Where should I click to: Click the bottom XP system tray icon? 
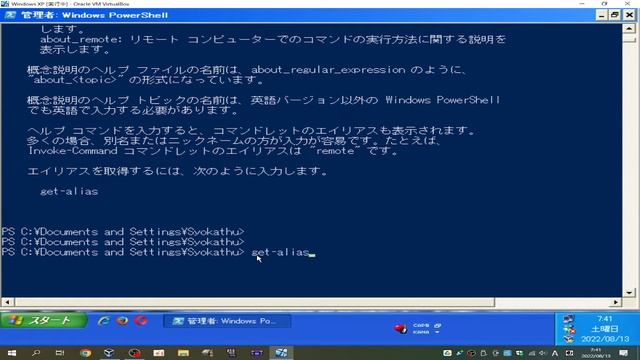click(569, 339)
